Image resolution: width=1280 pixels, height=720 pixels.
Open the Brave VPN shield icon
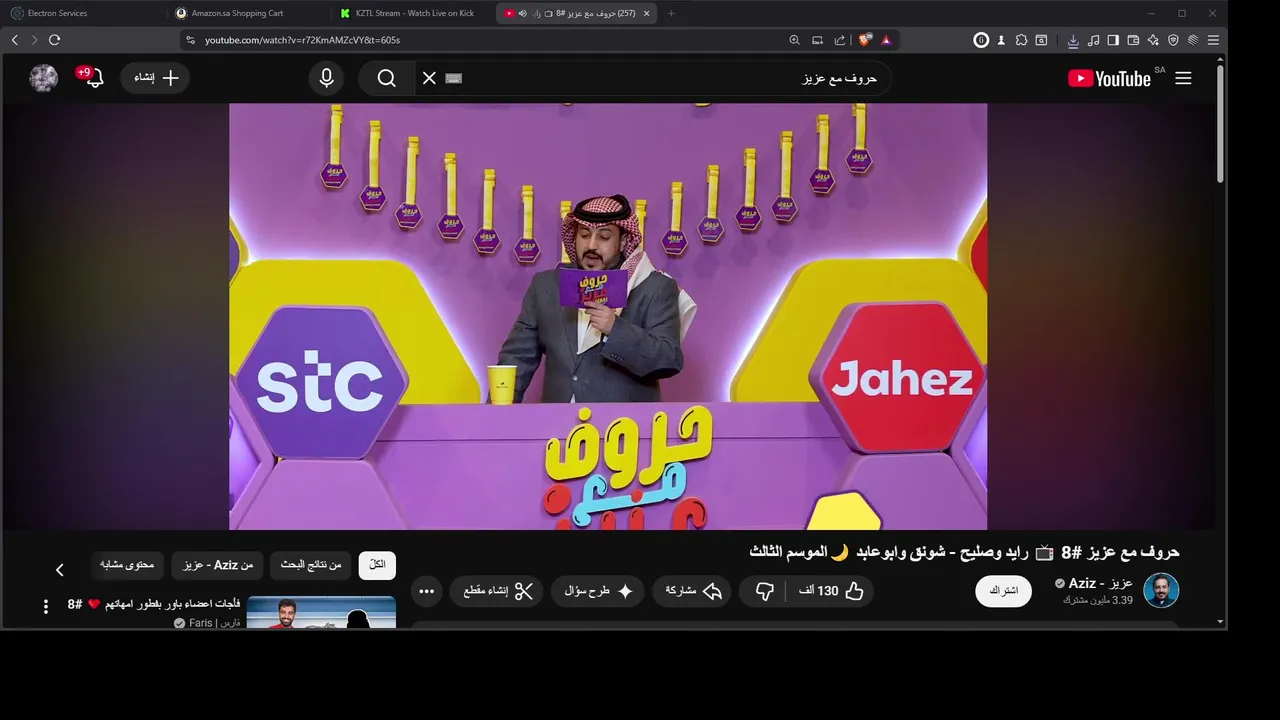click(1173, 40)
